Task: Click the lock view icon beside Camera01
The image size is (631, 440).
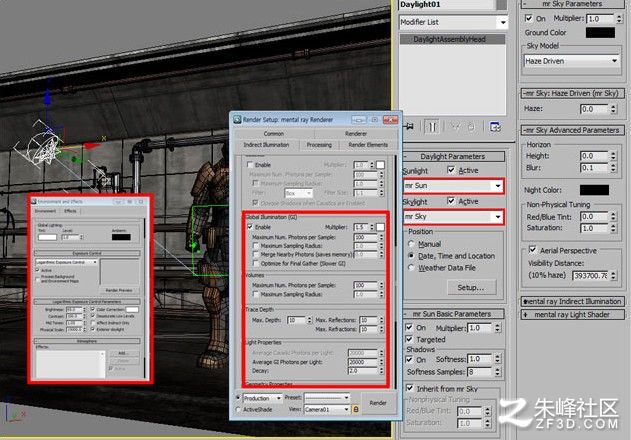Action: point(356,409)
